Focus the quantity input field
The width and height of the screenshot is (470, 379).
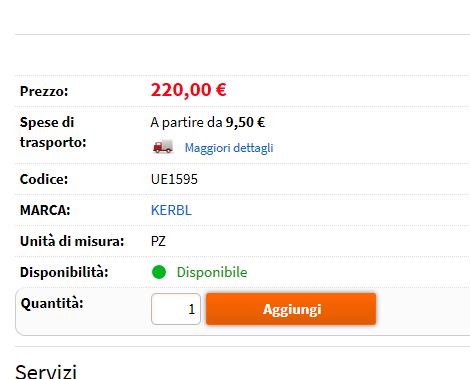pos(176,309)
